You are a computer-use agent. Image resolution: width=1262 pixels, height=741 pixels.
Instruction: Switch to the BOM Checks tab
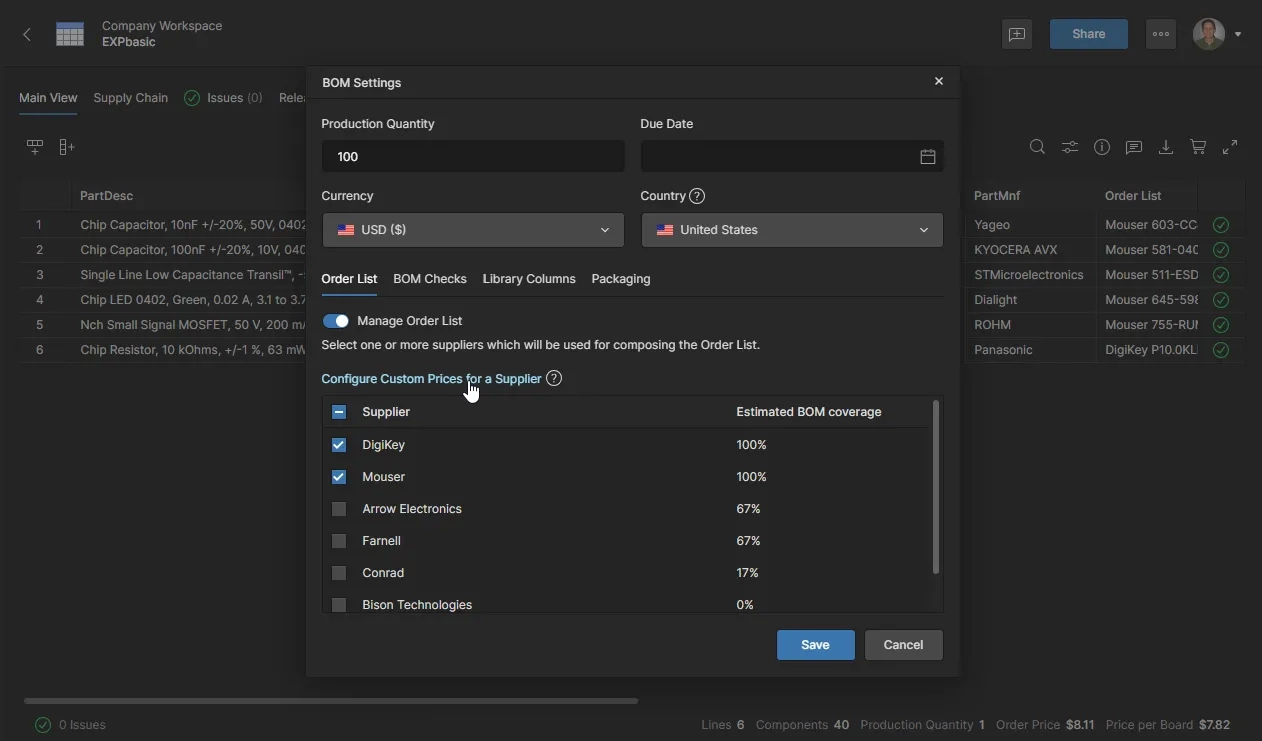coord(430,279)
